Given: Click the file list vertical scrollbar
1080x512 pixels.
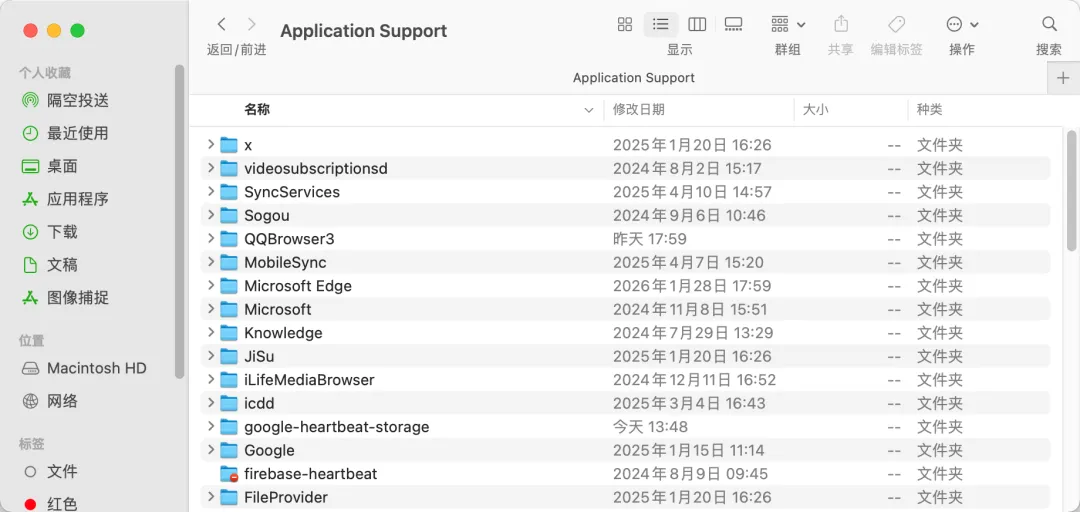Looking at the screenshot, I should coord(1071,190).
